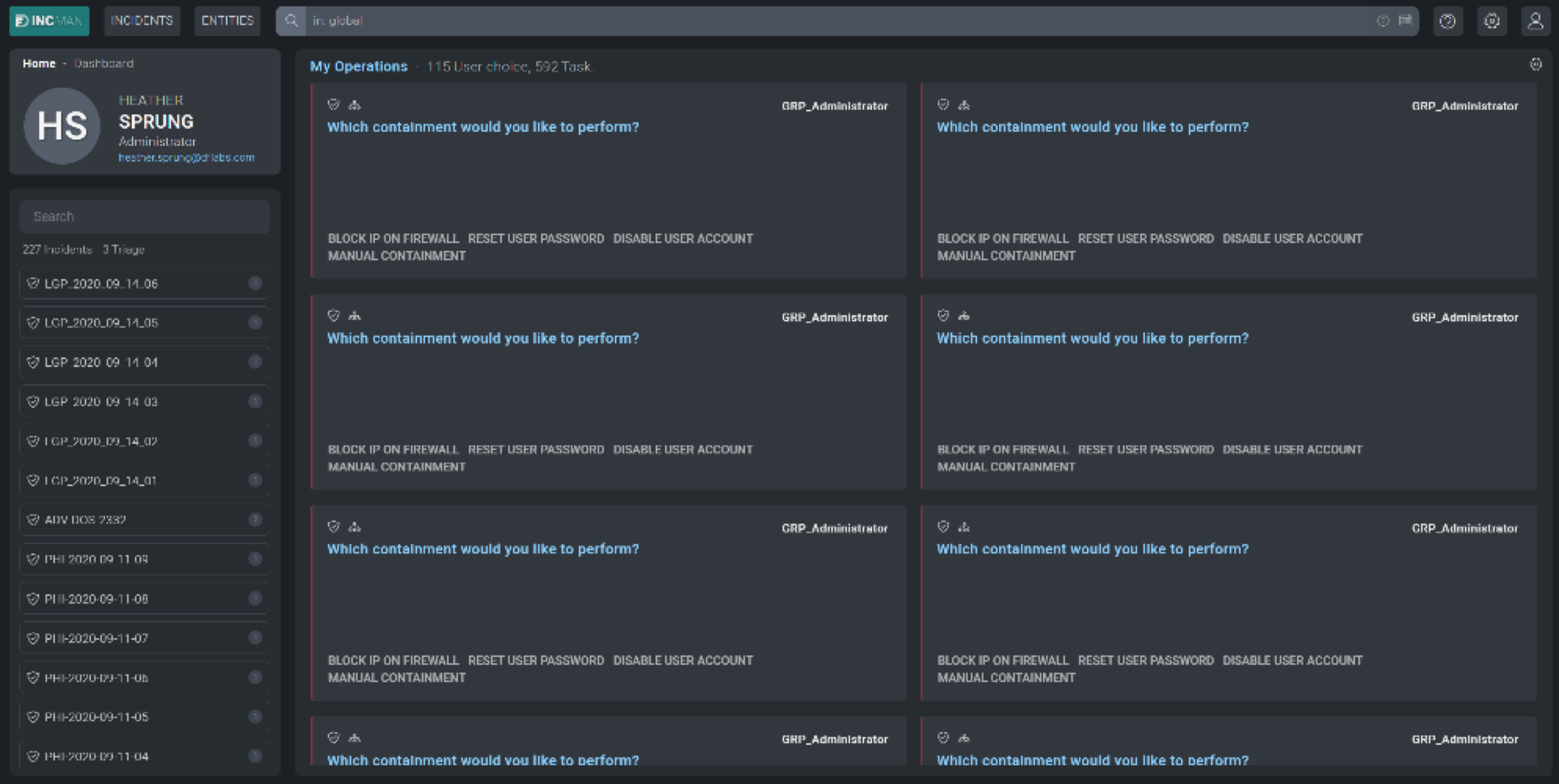Click the search history clock icon in search bar
Screen dimensions: 1559x784
click(1383, 20)
